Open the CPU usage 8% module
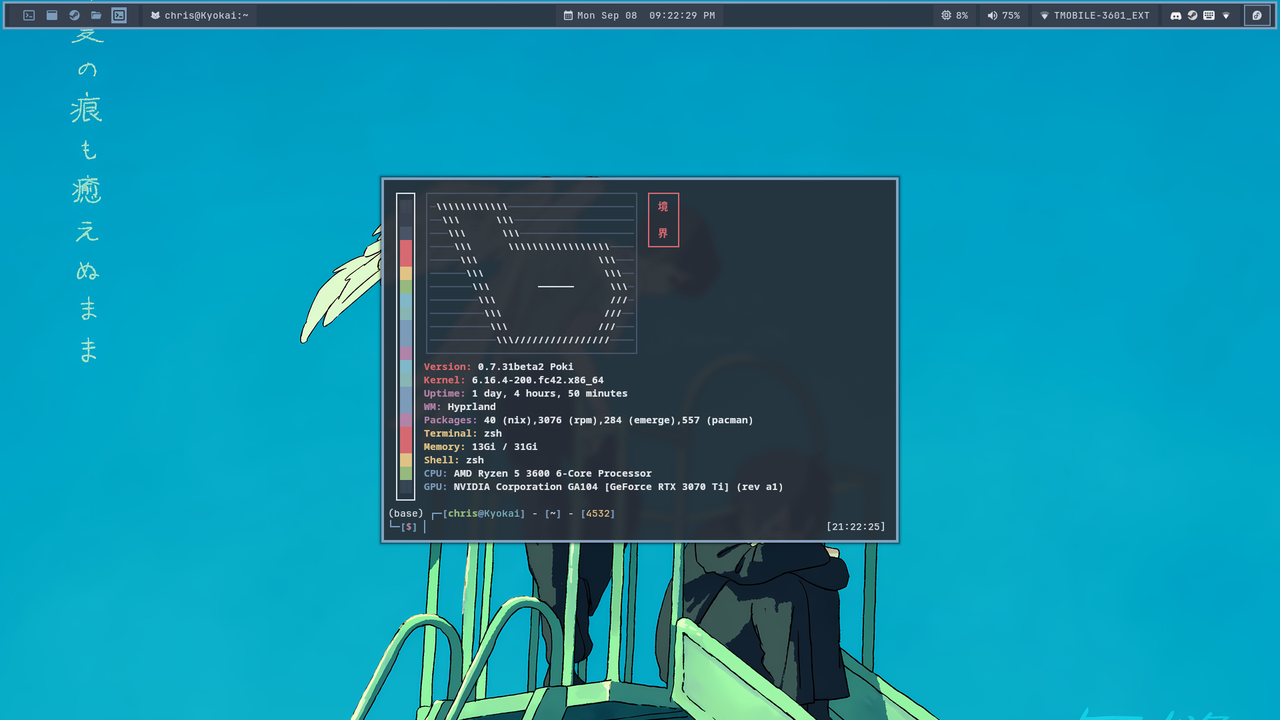The width and height of the screenshot is (1280, 720). (955, 15)
